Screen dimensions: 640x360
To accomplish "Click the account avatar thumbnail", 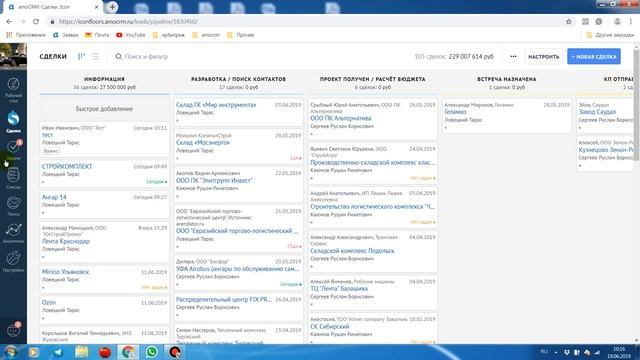I will (13, 56).
